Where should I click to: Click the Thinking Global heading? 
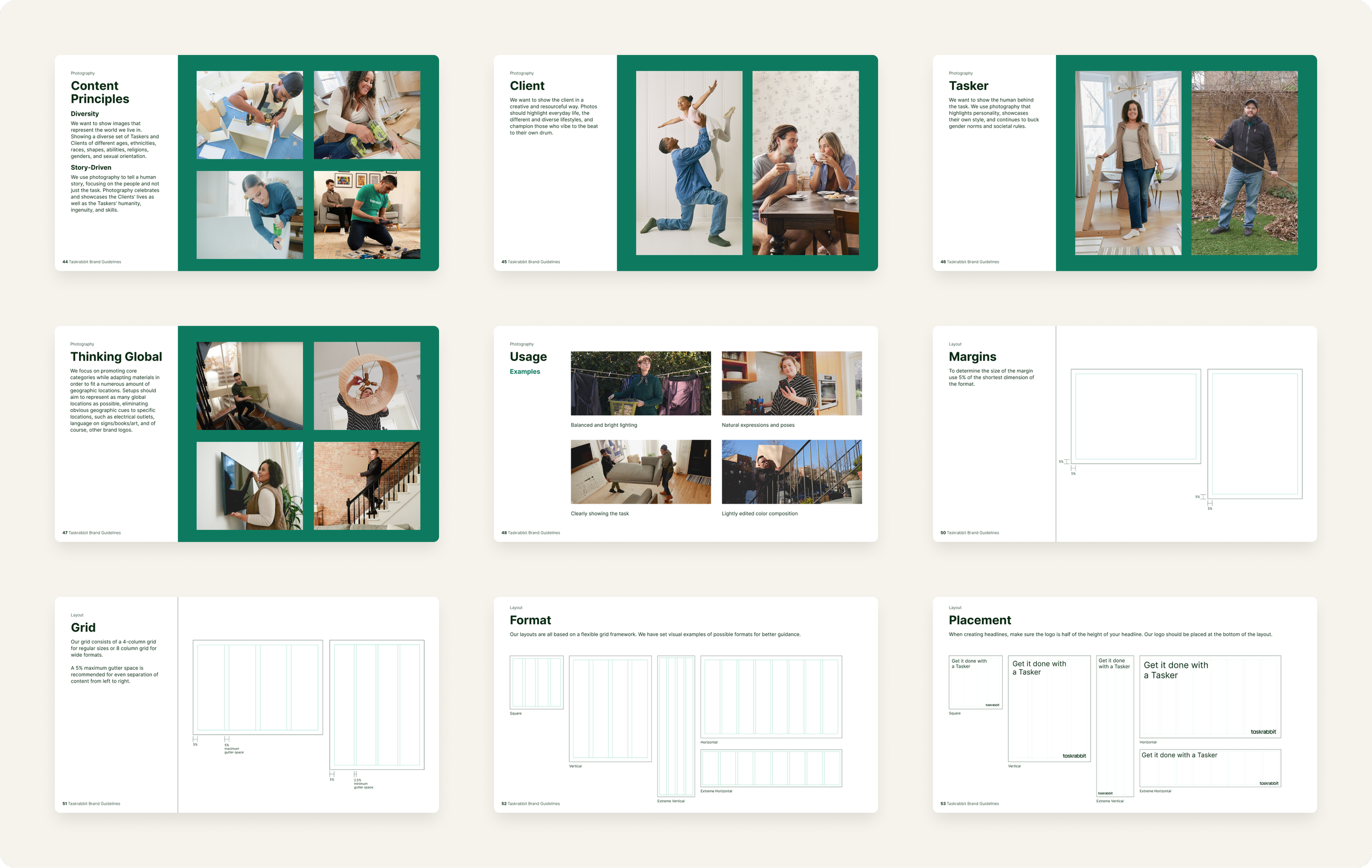click(116, 357)
